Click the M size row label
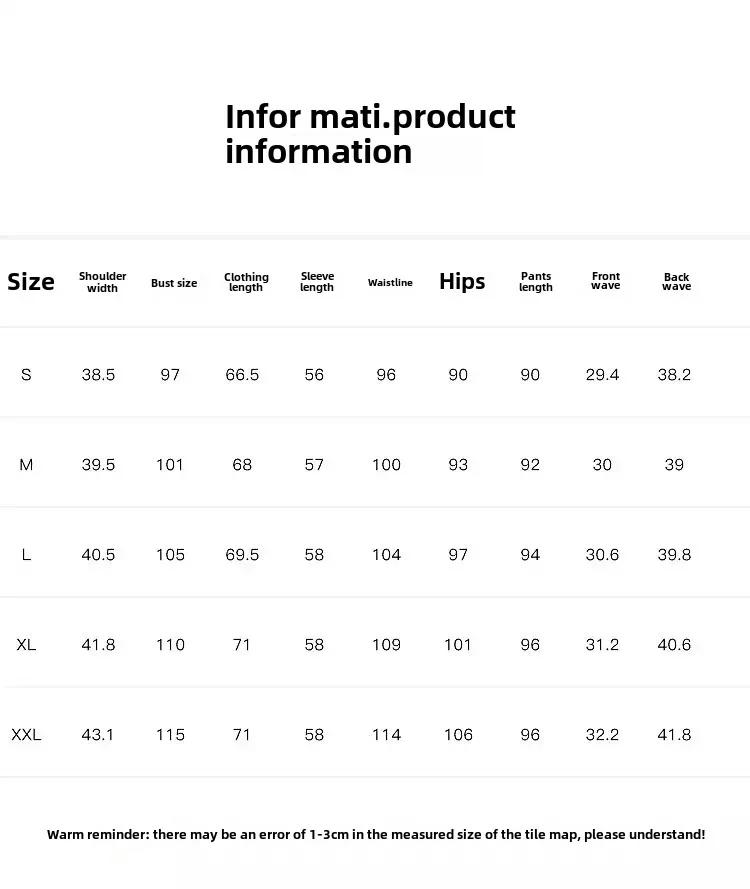 point(26,465)
